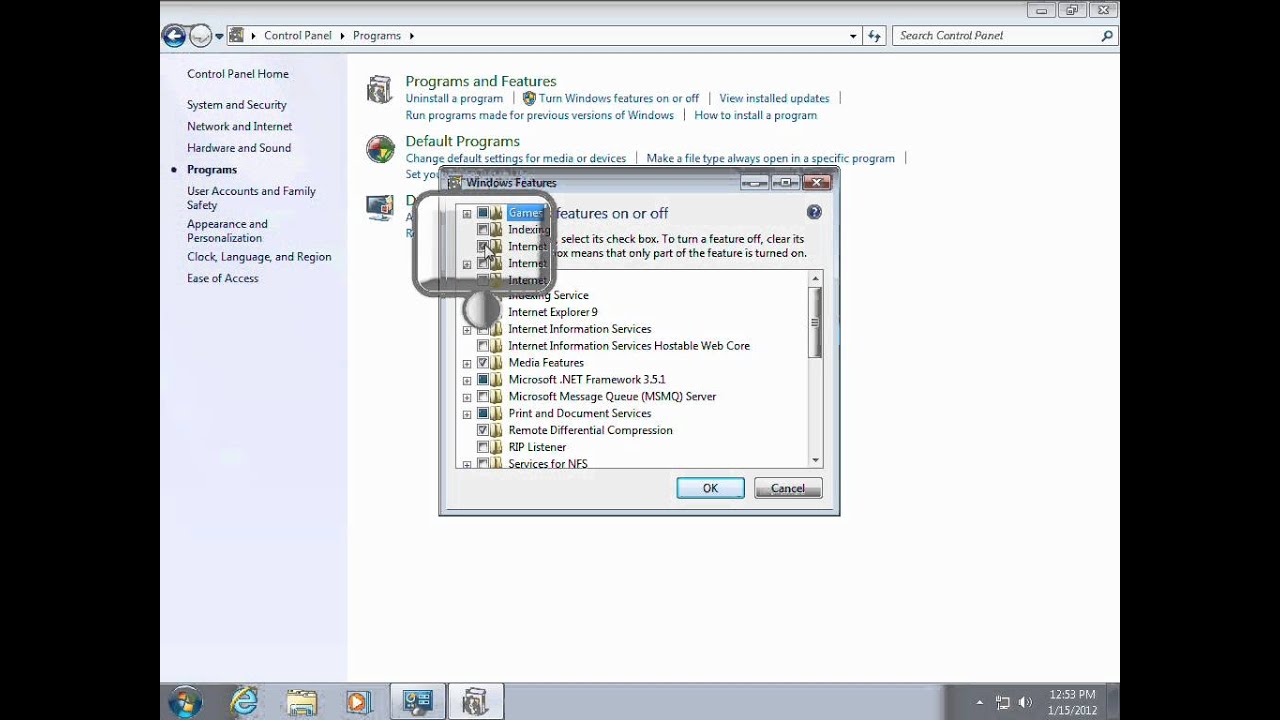Open Network and Internet category
Screen dimensions: 1280x720
point(240,127)
